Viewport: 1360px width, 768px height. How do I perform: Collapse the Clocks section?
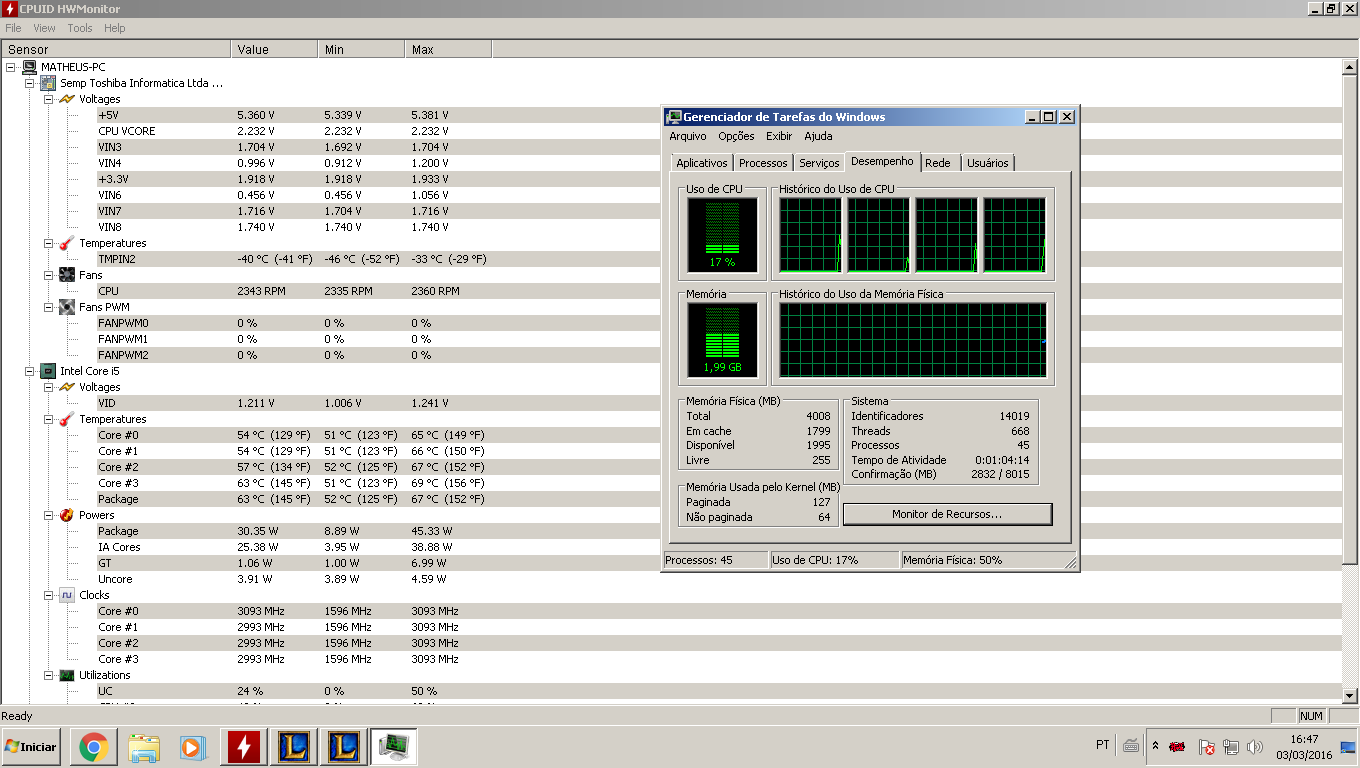[x=49, y=595]
